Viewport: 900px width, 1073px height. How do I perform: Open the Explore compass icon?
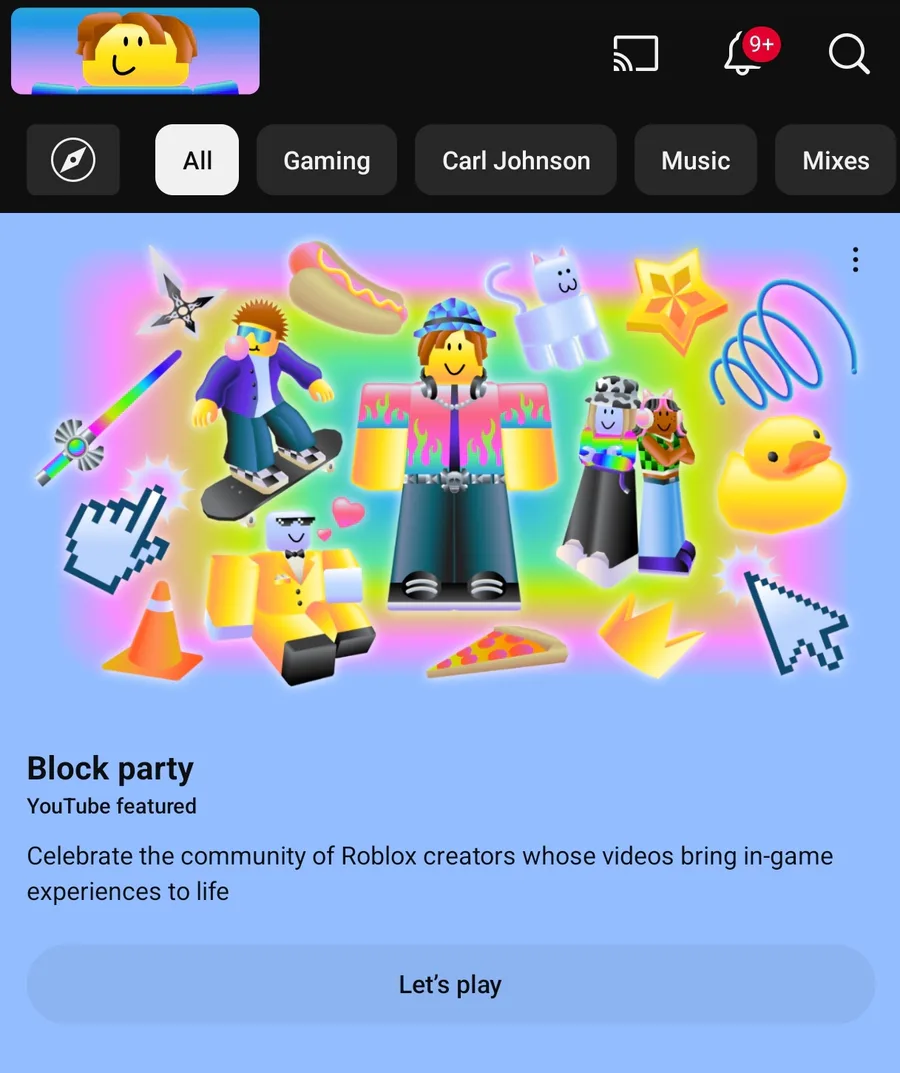[x=73, y=160]
